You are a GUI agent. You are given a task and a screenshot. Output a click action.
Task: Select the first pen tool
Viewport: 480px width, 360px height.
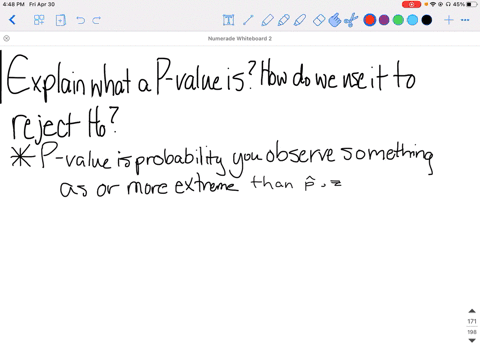[x=267, y=20]
